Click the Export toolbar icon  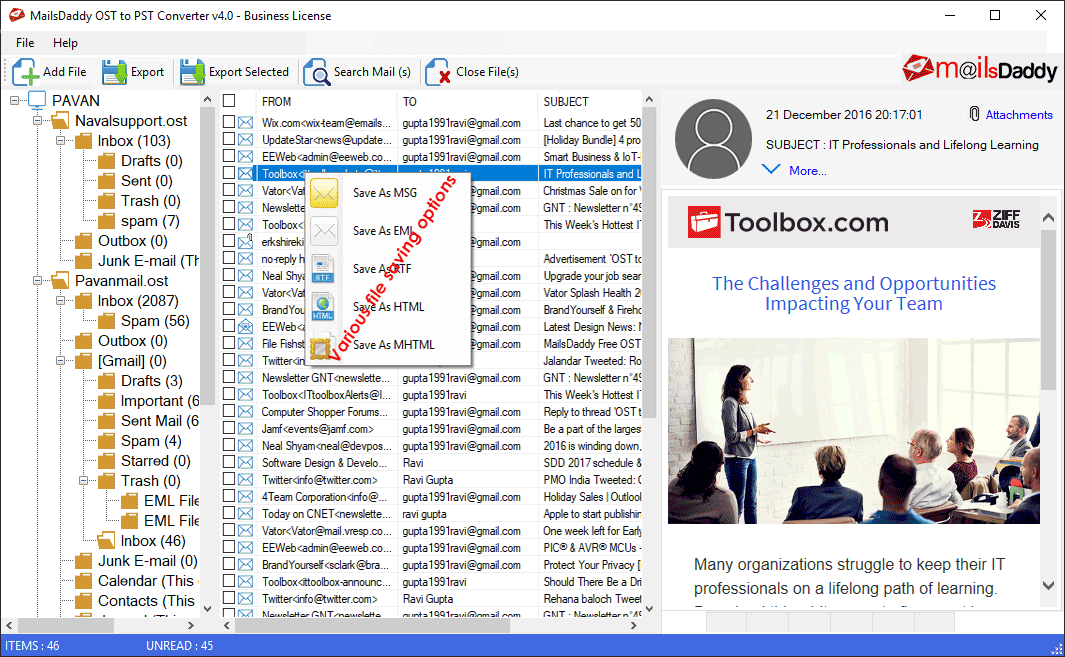coord(114,72)
